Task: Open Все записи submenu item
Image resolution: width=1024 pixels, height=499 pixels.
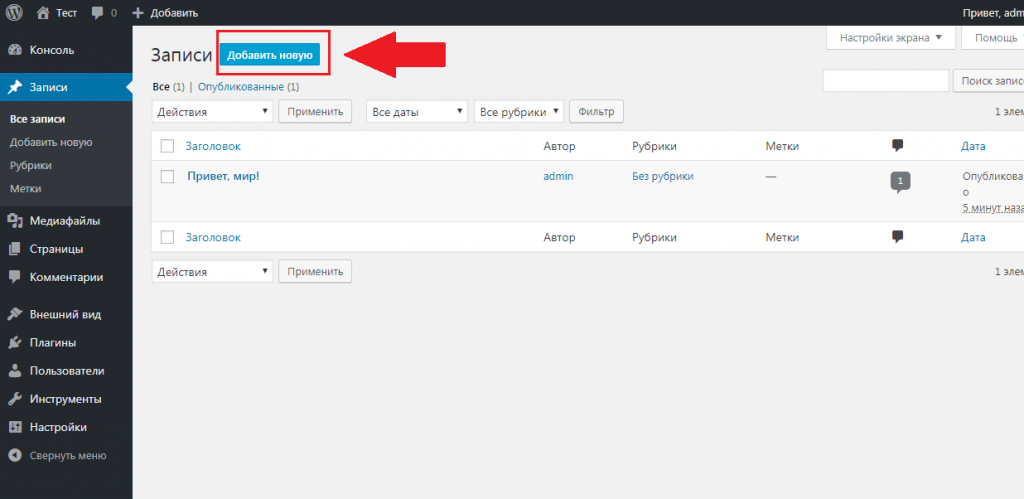Action: click(x=38, y=119)
